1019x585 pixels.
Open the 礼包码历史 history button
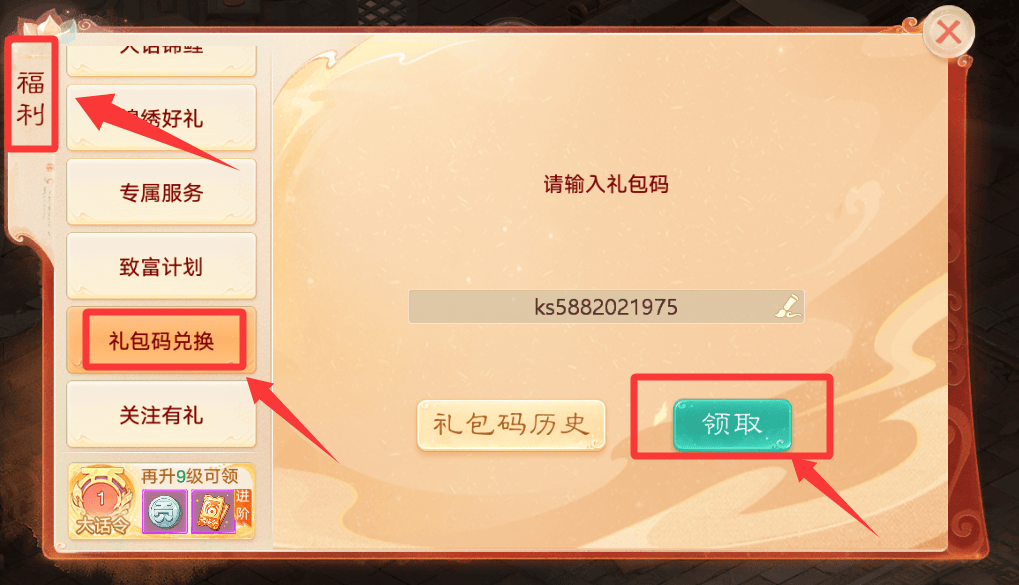511,425
